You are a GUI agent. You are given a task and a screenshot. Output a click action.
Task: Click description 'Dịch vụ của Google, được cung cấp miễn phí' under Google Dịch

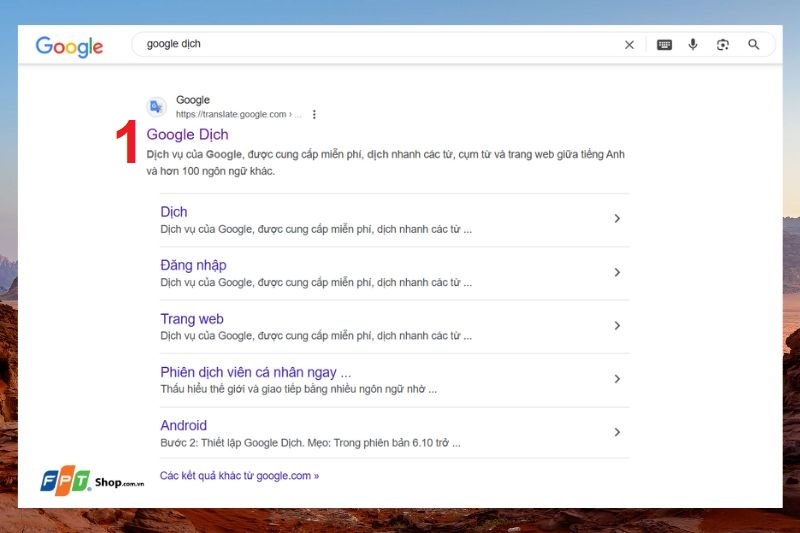385,163
